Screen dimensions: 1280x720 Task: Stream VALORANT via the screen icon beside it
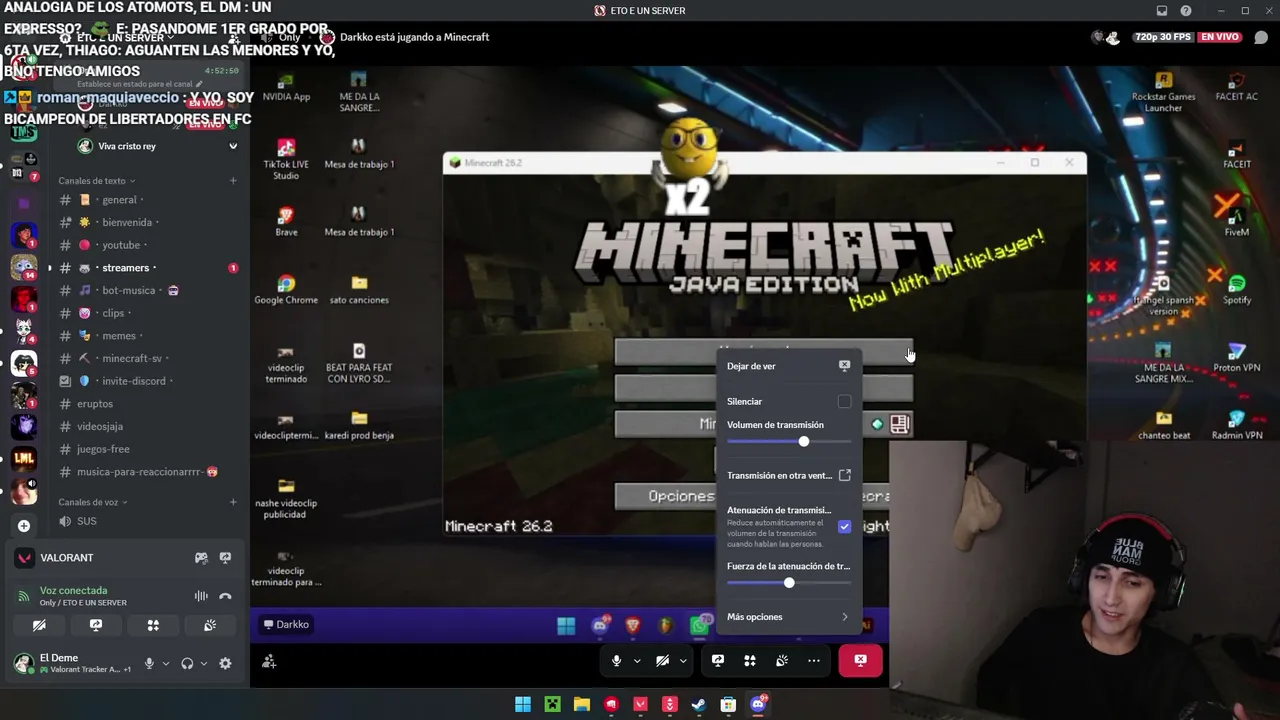click(225, 558)
